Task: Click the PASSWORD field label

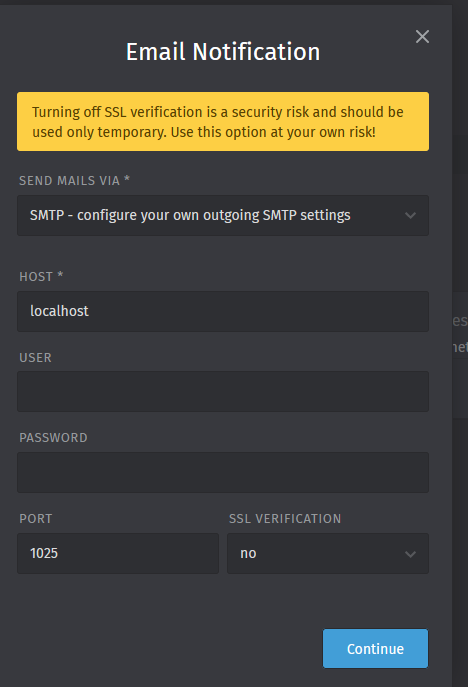Action: point(53,438)
